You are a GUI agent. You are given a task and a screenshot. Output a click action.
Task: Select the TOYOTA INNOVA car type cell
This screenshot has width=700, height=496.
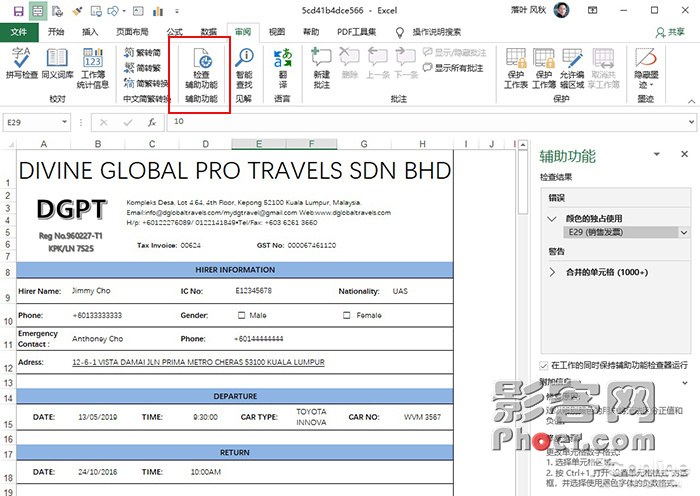click(311, 417)
